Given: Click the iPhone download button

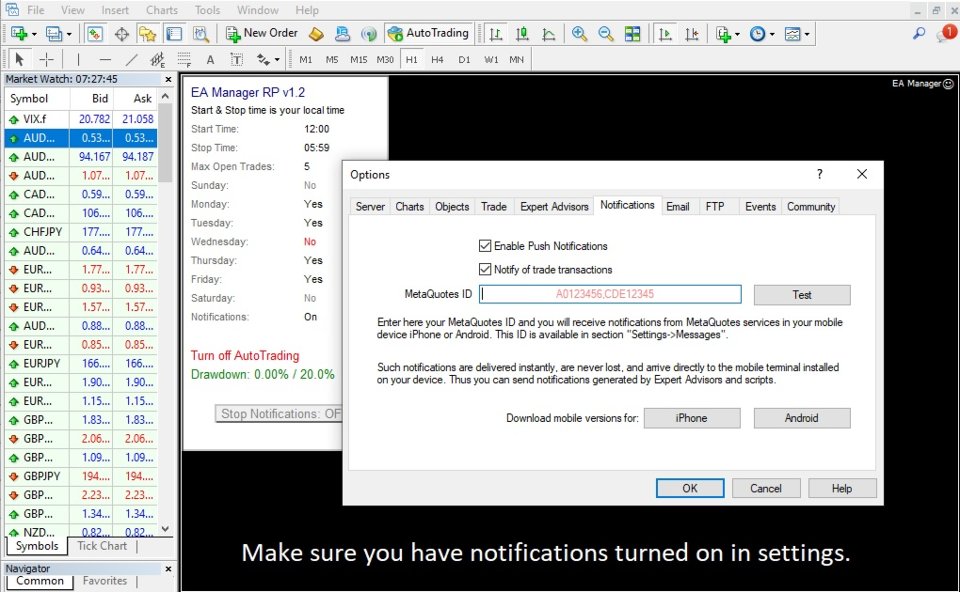Looking at the screenshot, I should (692, 418).
